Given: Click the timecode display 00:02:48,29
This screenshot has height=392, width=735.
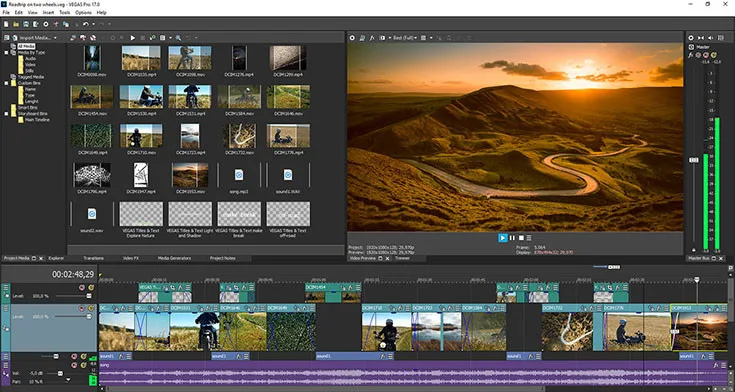Looking at the screenshot, I should pyautogui.click(x=73, y=274).
